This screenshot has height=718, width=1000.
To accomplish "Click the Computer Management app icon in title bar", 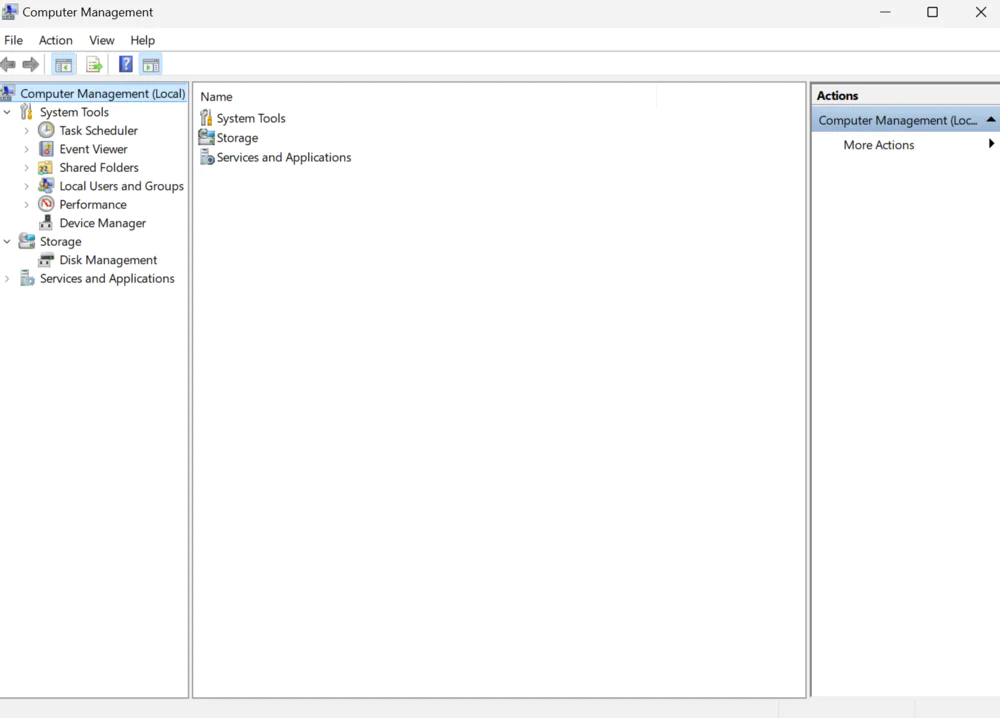I will (x=10, y=11).
